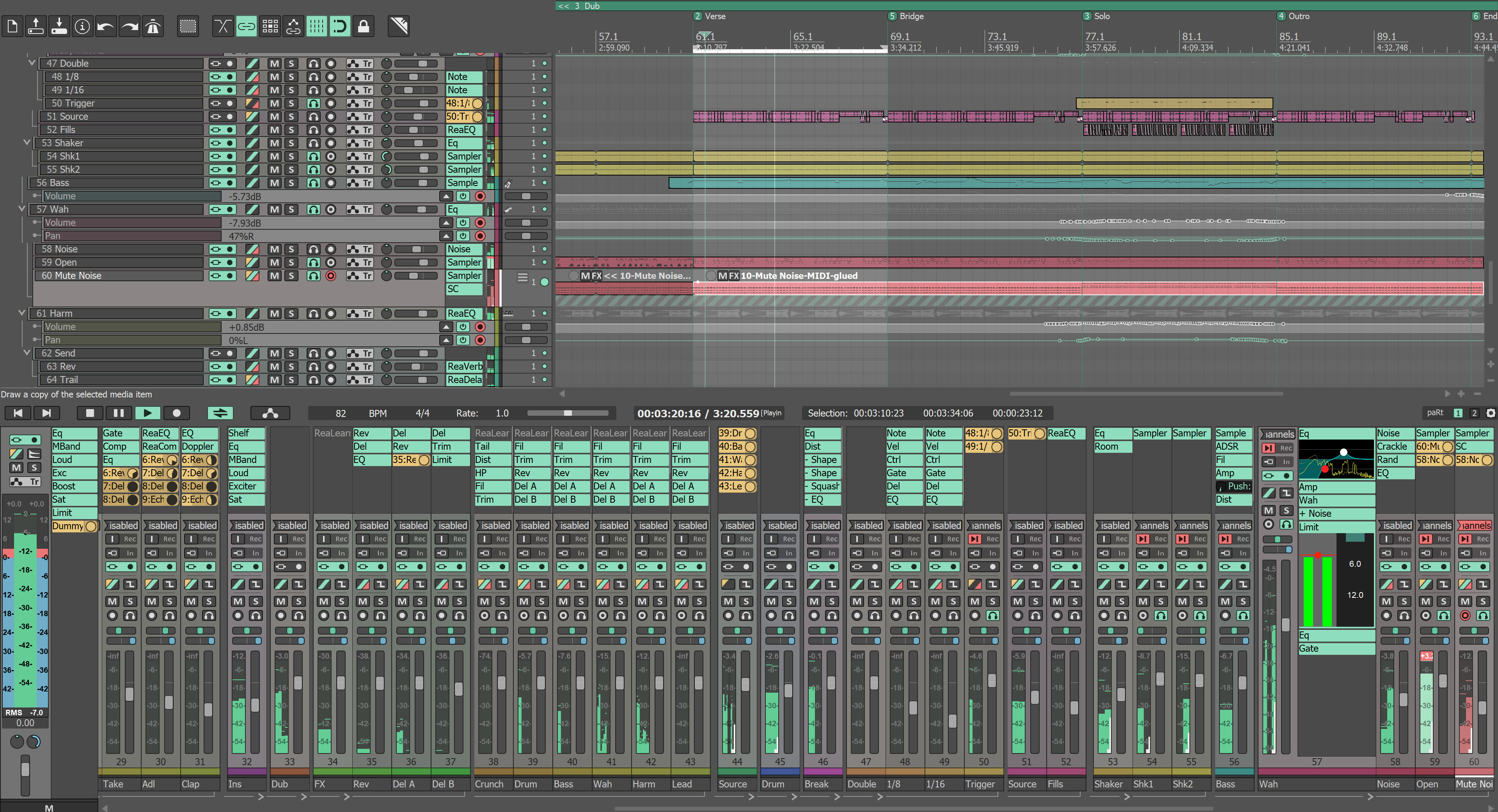Open Exciter FX on mixer channel 32
The image size is (1498, 812).
(x=247, y=486)
